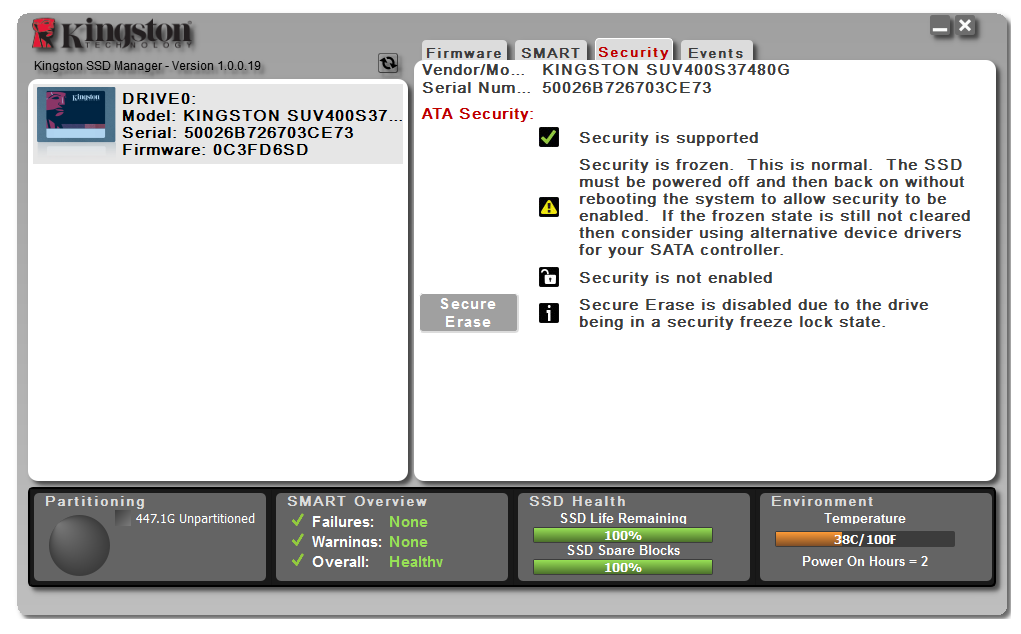Minimize the Kingston SSD Manager window

(x=940, y=27)
